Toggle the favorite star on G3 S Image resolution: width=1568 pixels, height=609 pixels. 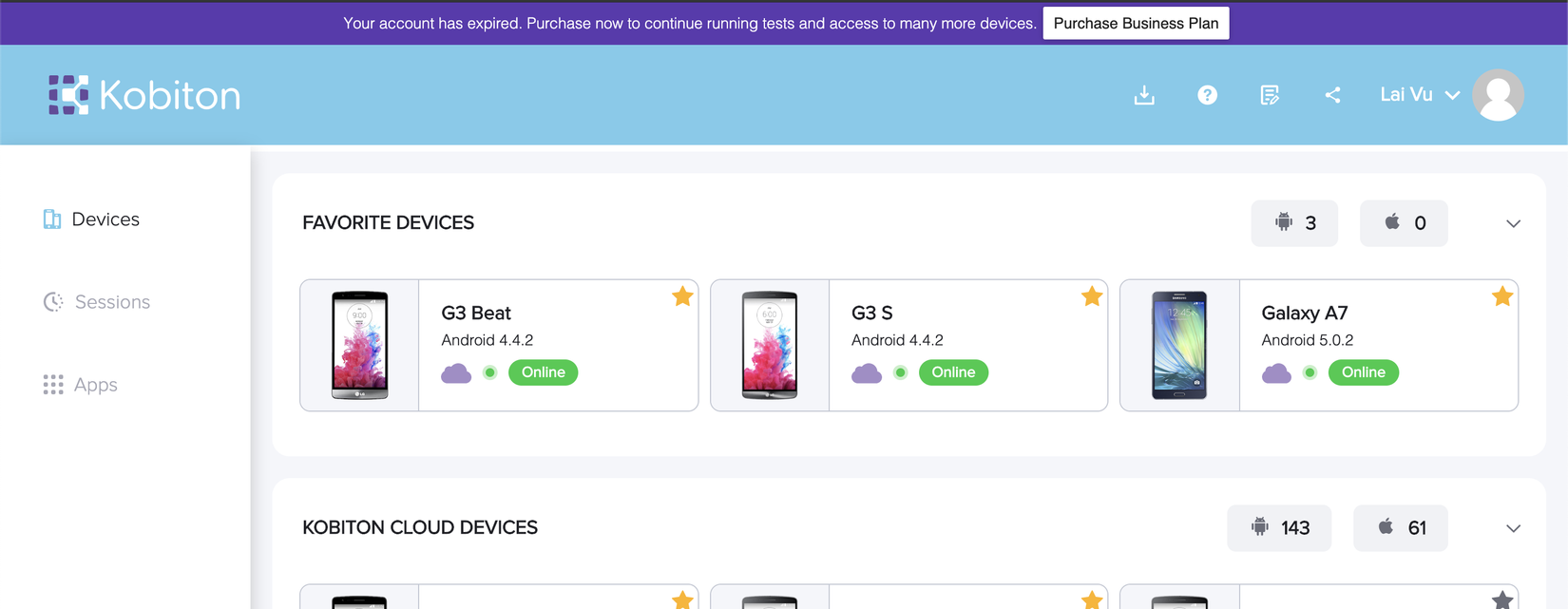coord(1092,296)
